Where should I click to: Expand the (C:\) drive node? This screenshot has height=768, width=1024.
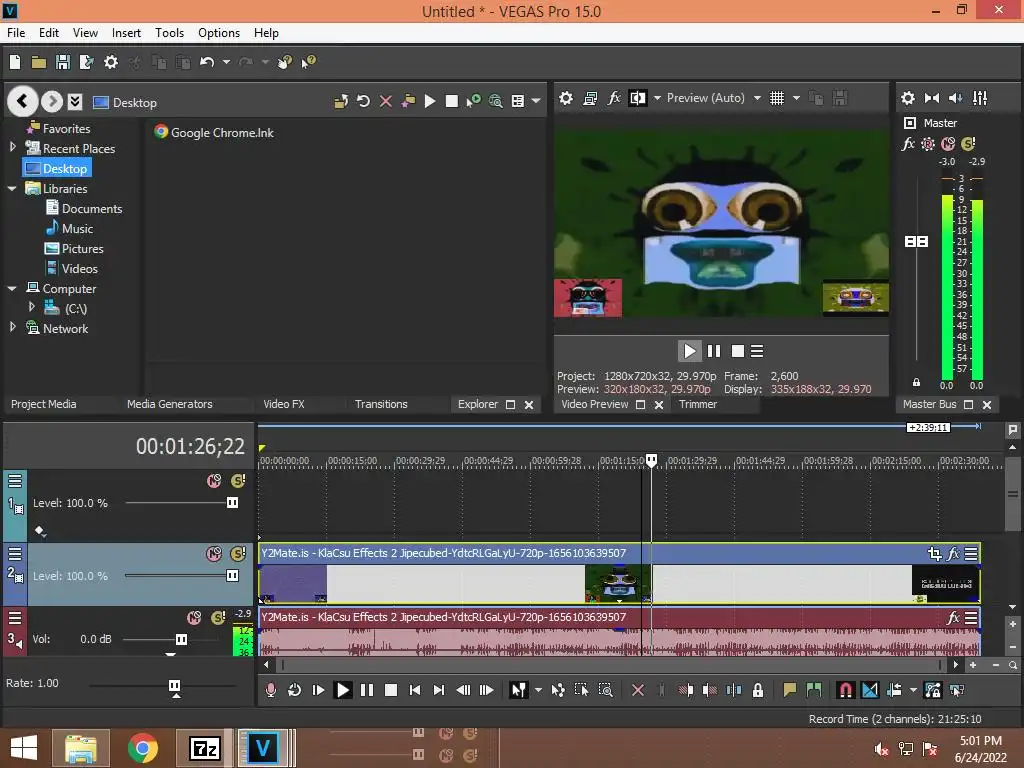pos(31,306)
